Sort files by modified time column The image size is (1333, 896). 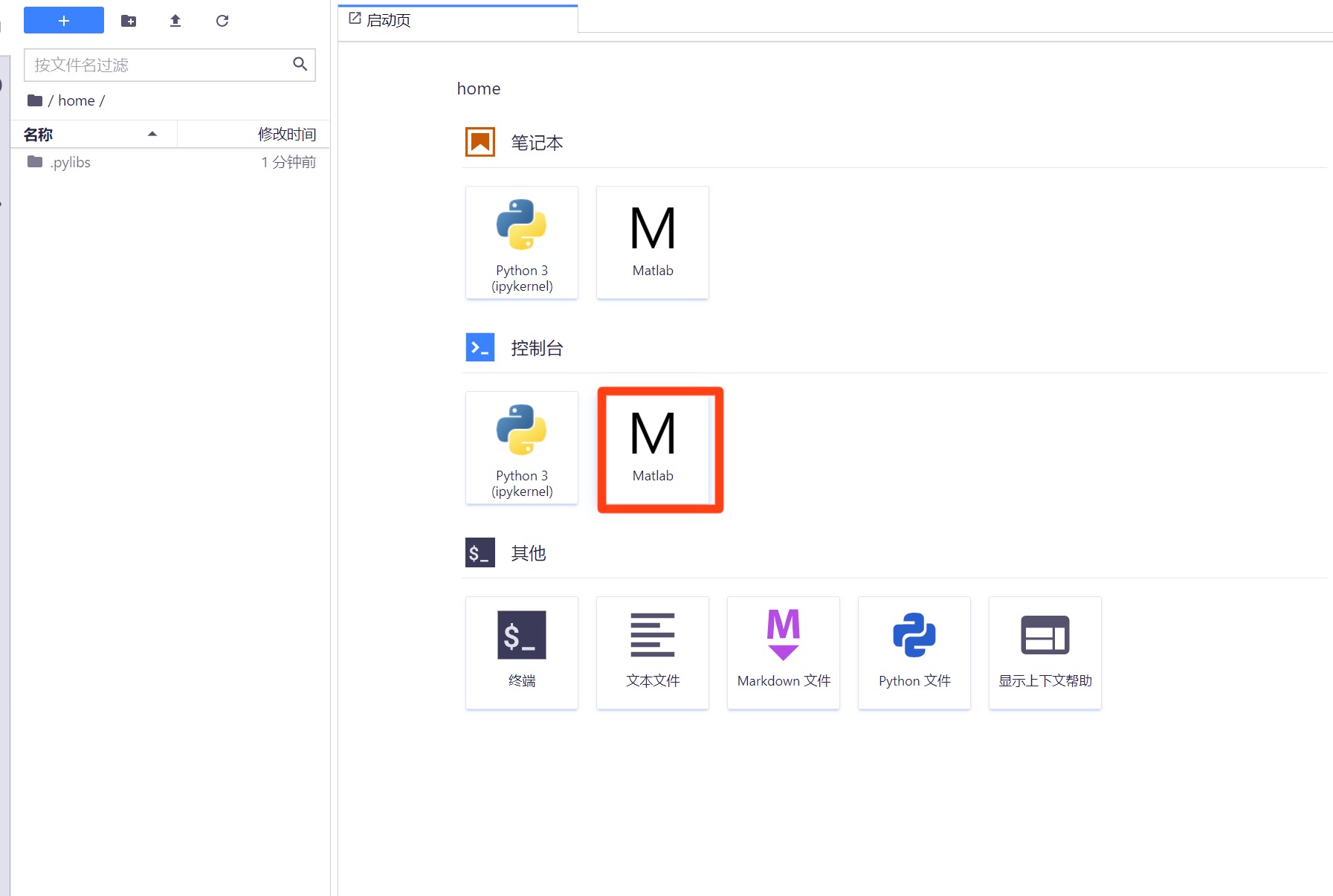coord(286,135)
